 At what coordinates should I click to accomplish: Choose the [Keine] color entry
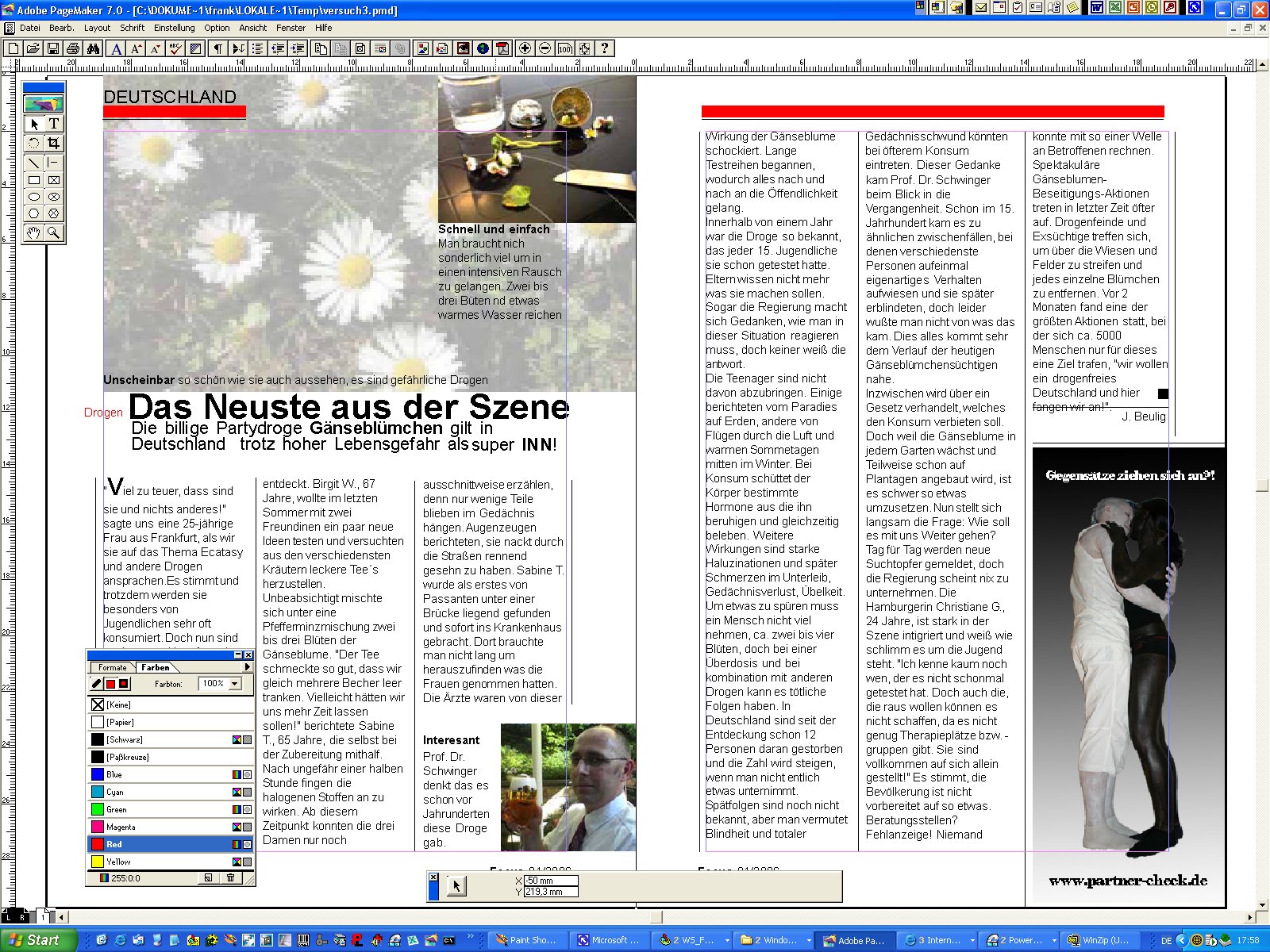tap(170, 704)
